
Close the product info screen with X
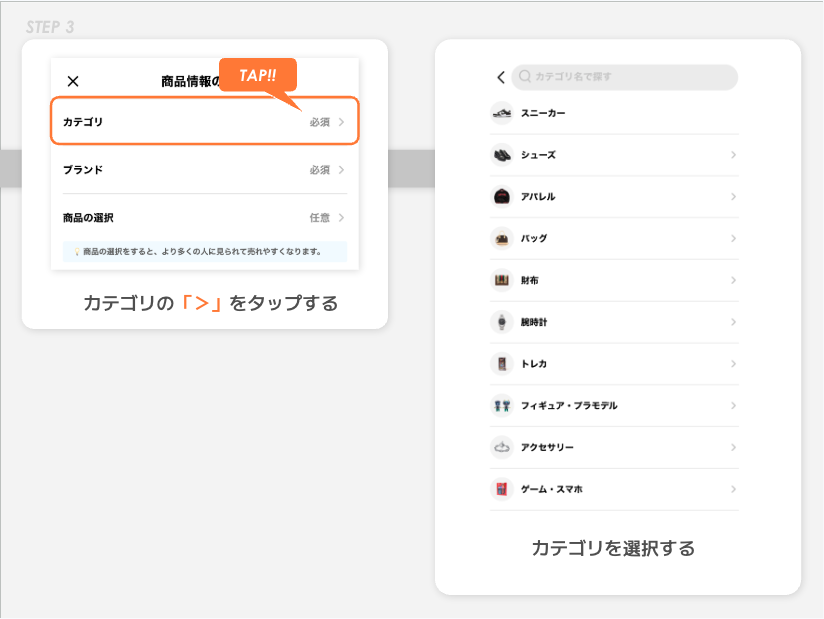coord(73,81)
